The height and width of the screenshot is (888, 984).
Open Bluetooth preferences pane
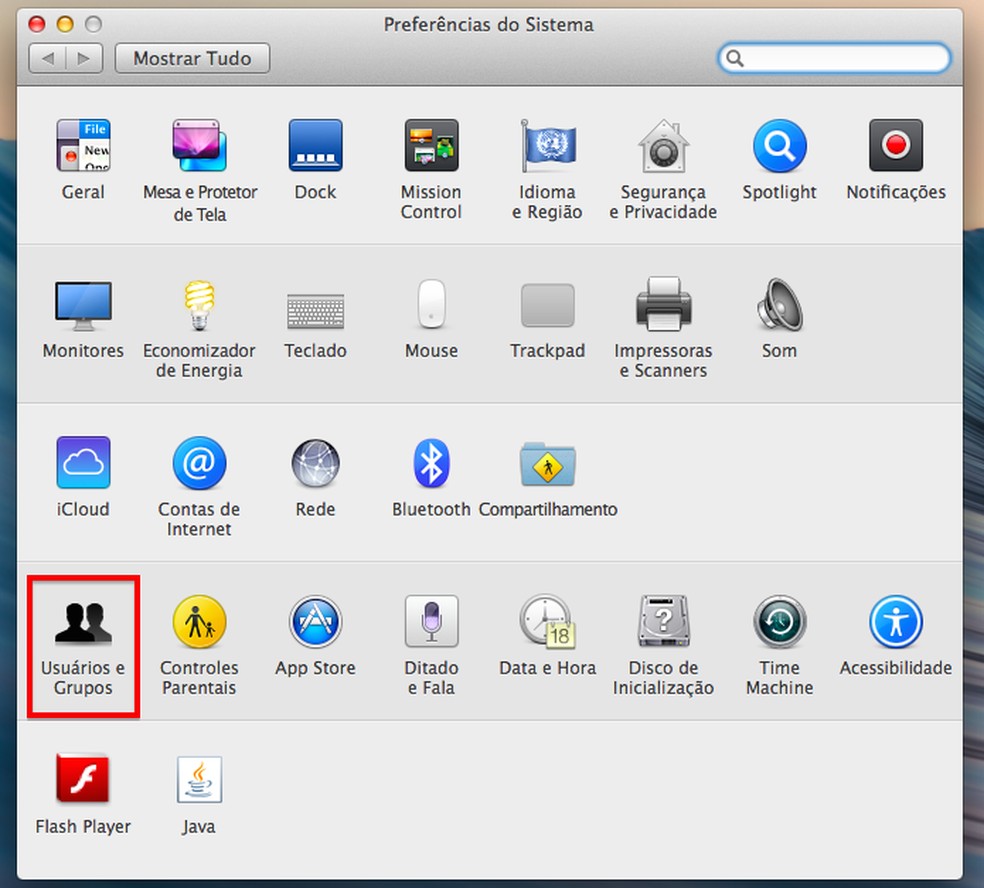click(432, 463)
